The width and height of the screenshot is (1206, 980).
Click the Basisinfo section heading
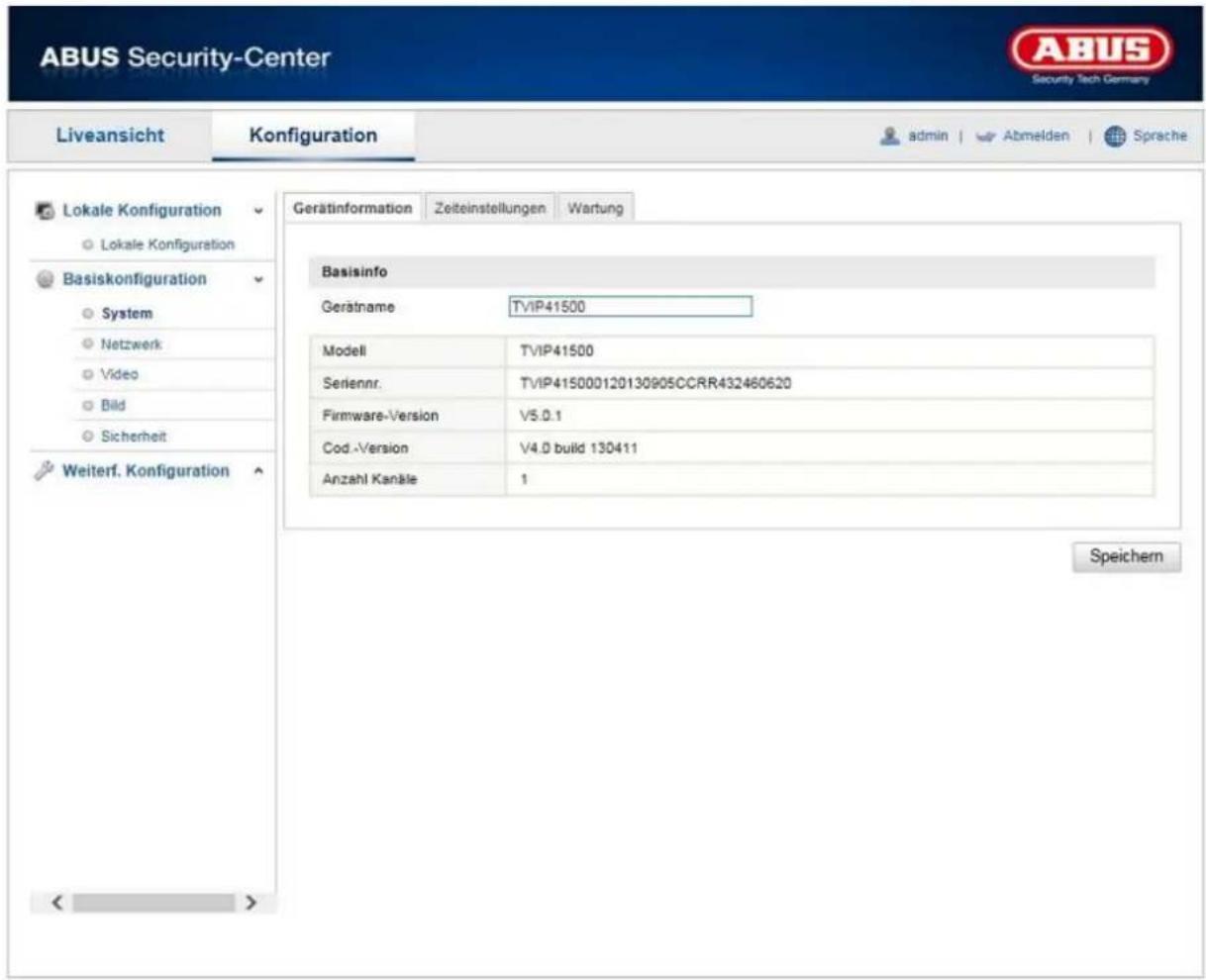pos(354,271)
